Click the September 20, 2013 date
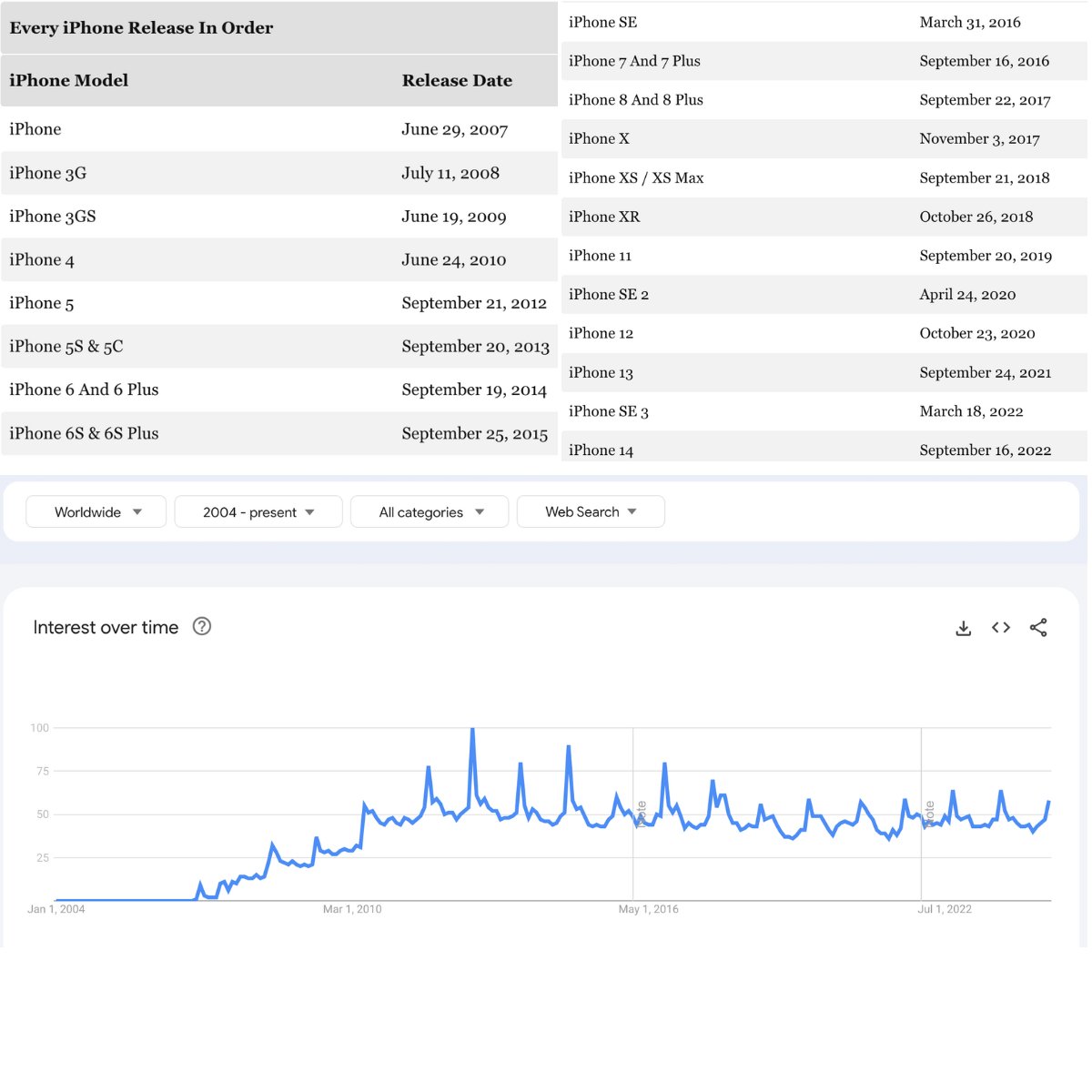 476,347
